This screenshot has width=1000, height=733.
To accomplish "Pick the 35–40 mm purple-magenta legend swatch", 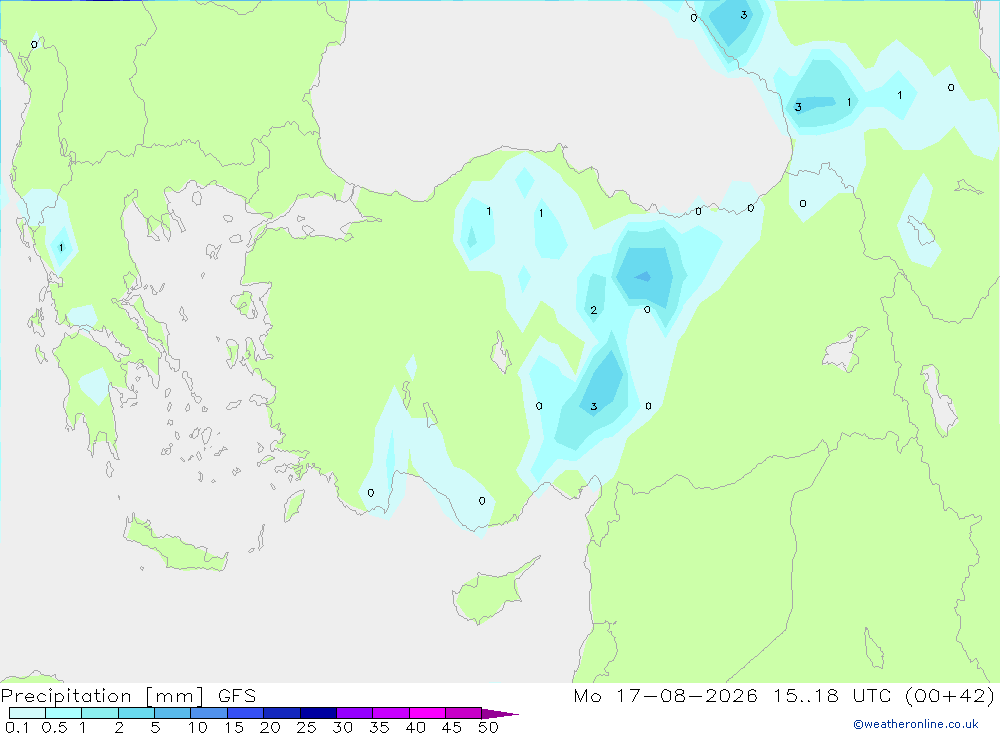I will [391, 713].
